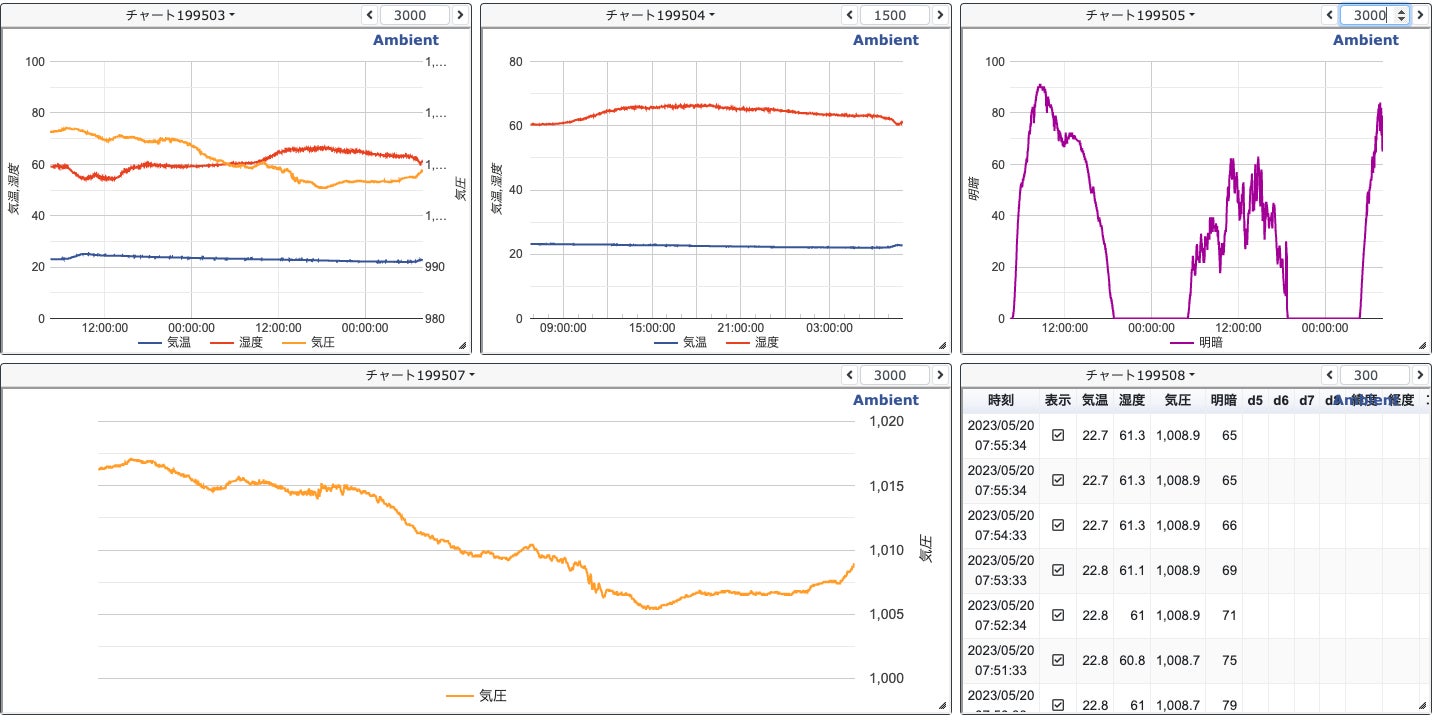
Task: Click previous arrow on チャート199507 panel
Action: pyautogui.click(x=850, y=375)
